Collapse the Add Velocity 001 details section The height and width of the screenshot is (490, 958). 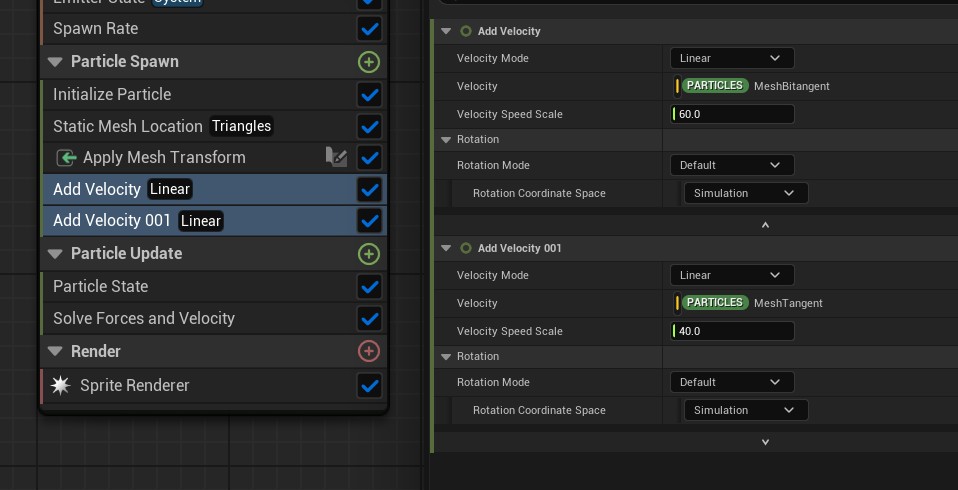[446, 248]
